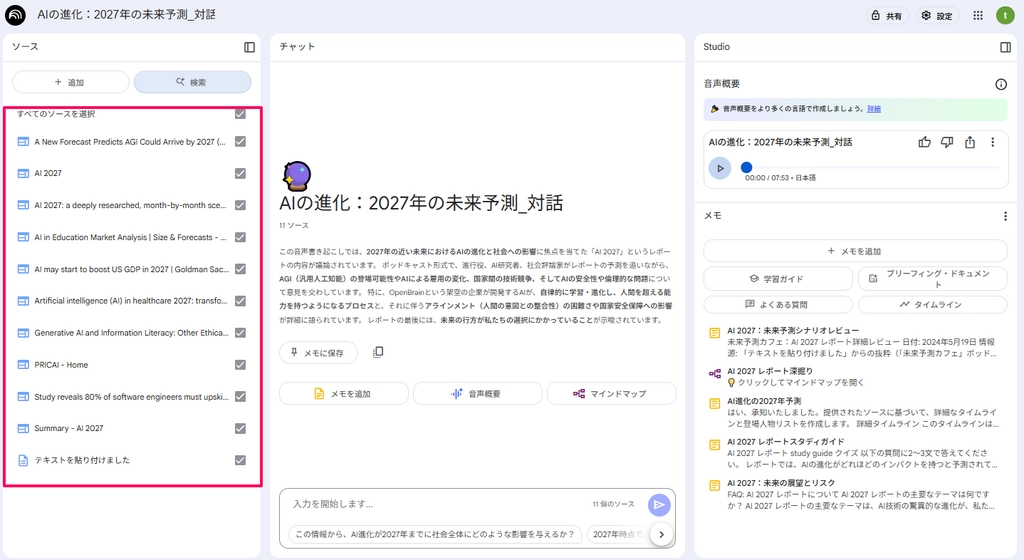
Task: Collapse the ソース panel using its icon
Action: [249, 47]
